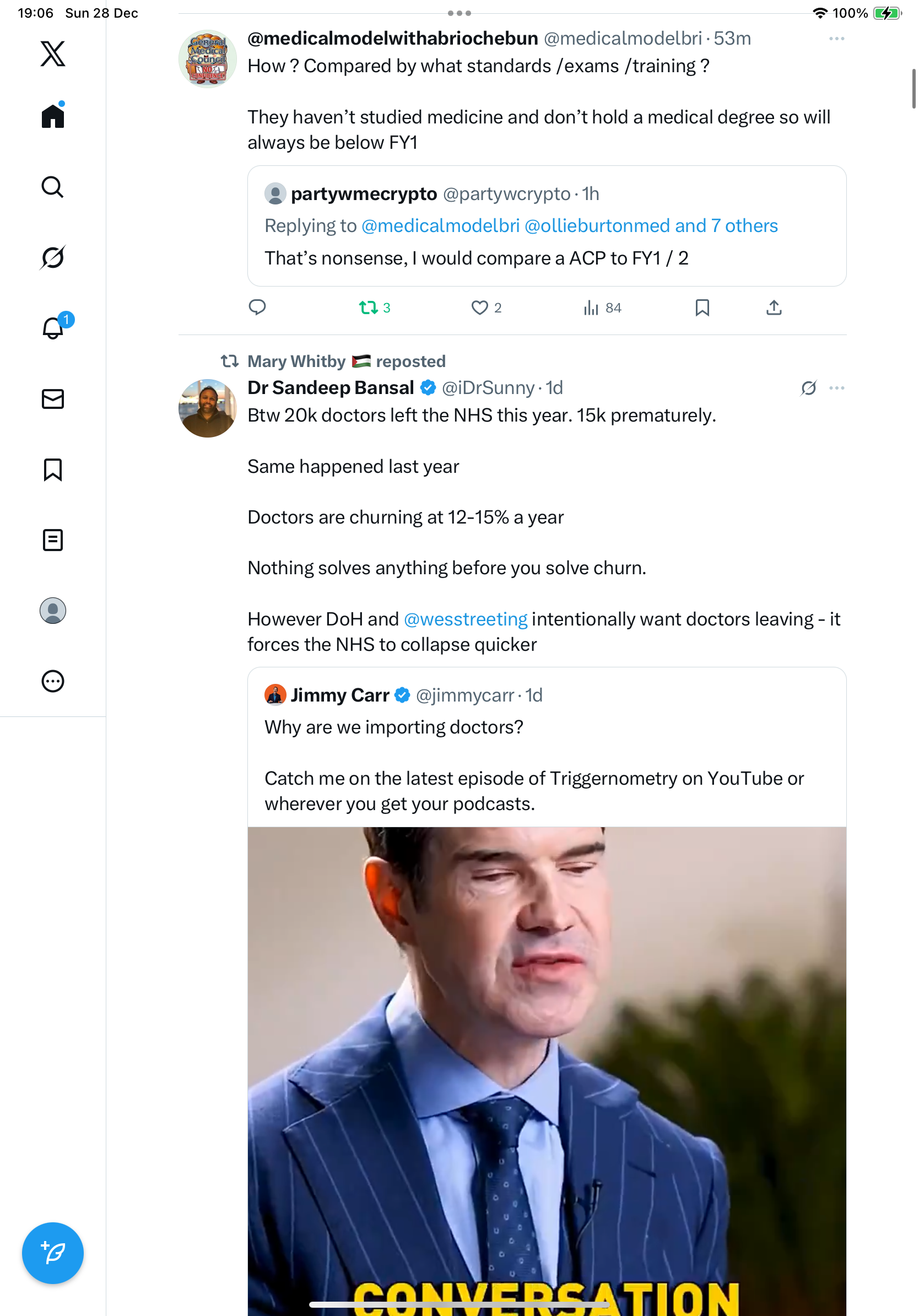Open more options on medicalmodelbri post
The width and height of the screenshot is (919, 1316).
click(x=836, y=39)
